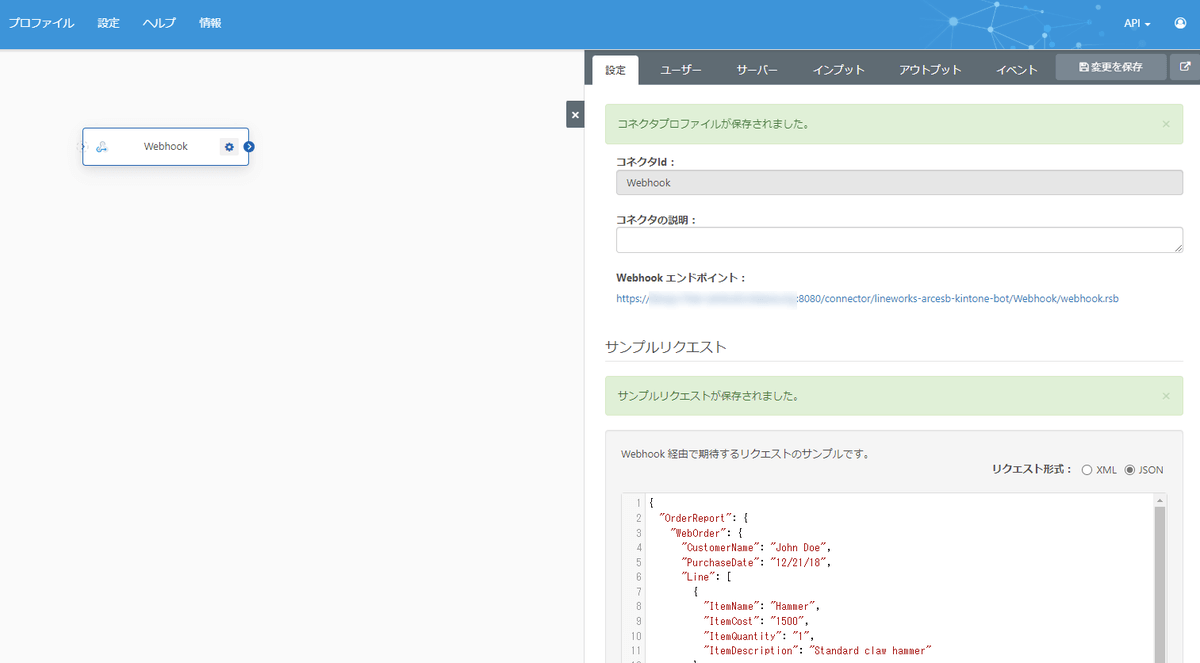Open the API dropdown in the header
The image size is (1200, 663).
pyautogui.click(x=1136, y=22)
